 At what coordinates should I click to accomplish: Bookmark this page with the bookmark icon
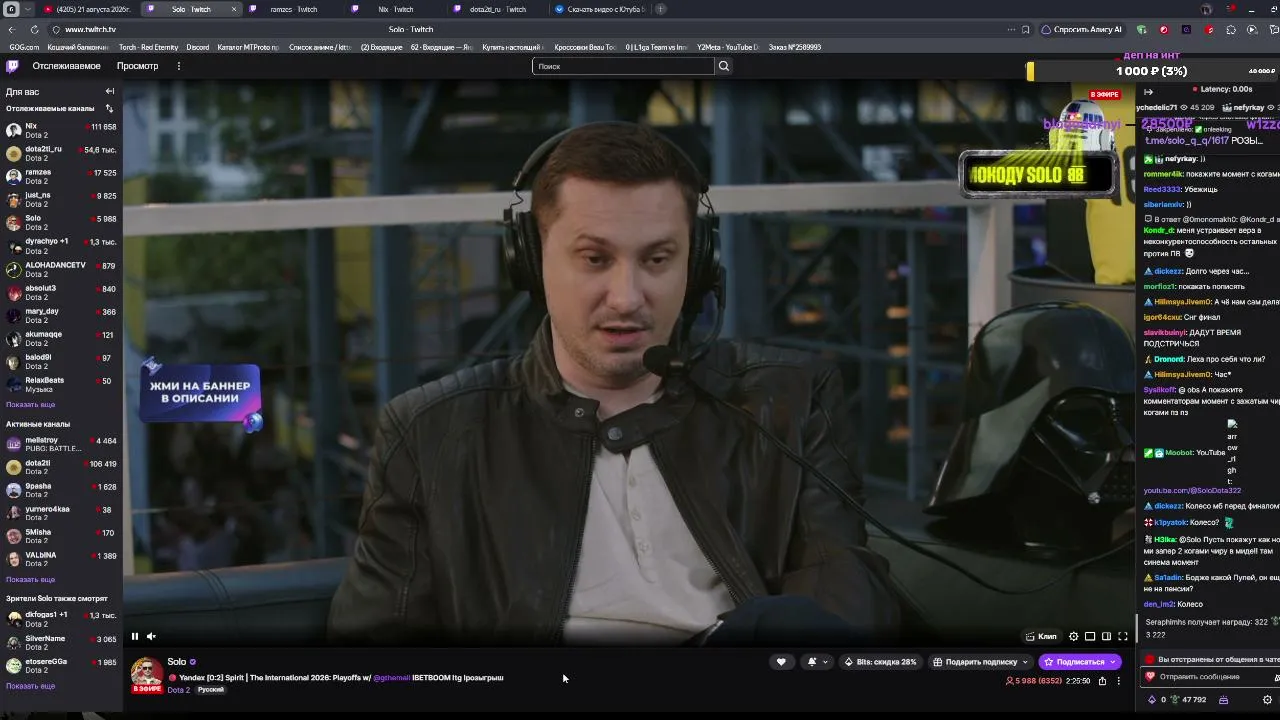[1026, 30]
